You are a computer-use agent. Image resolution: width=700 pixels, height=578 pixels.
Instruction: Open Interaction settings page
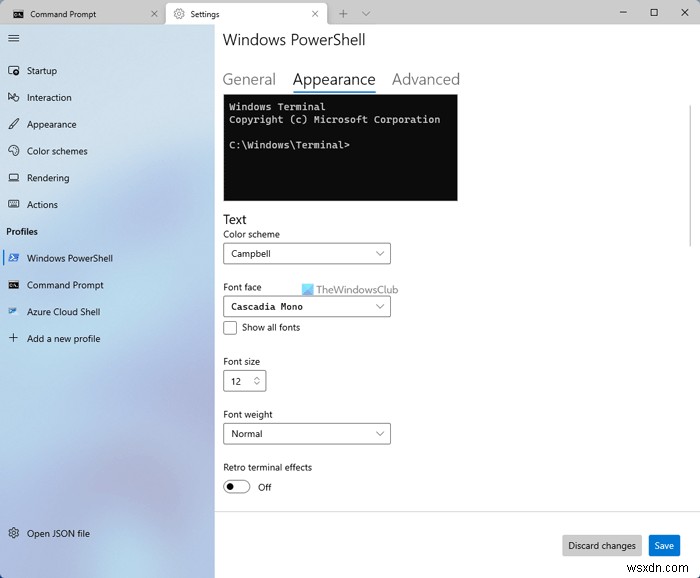107,97
